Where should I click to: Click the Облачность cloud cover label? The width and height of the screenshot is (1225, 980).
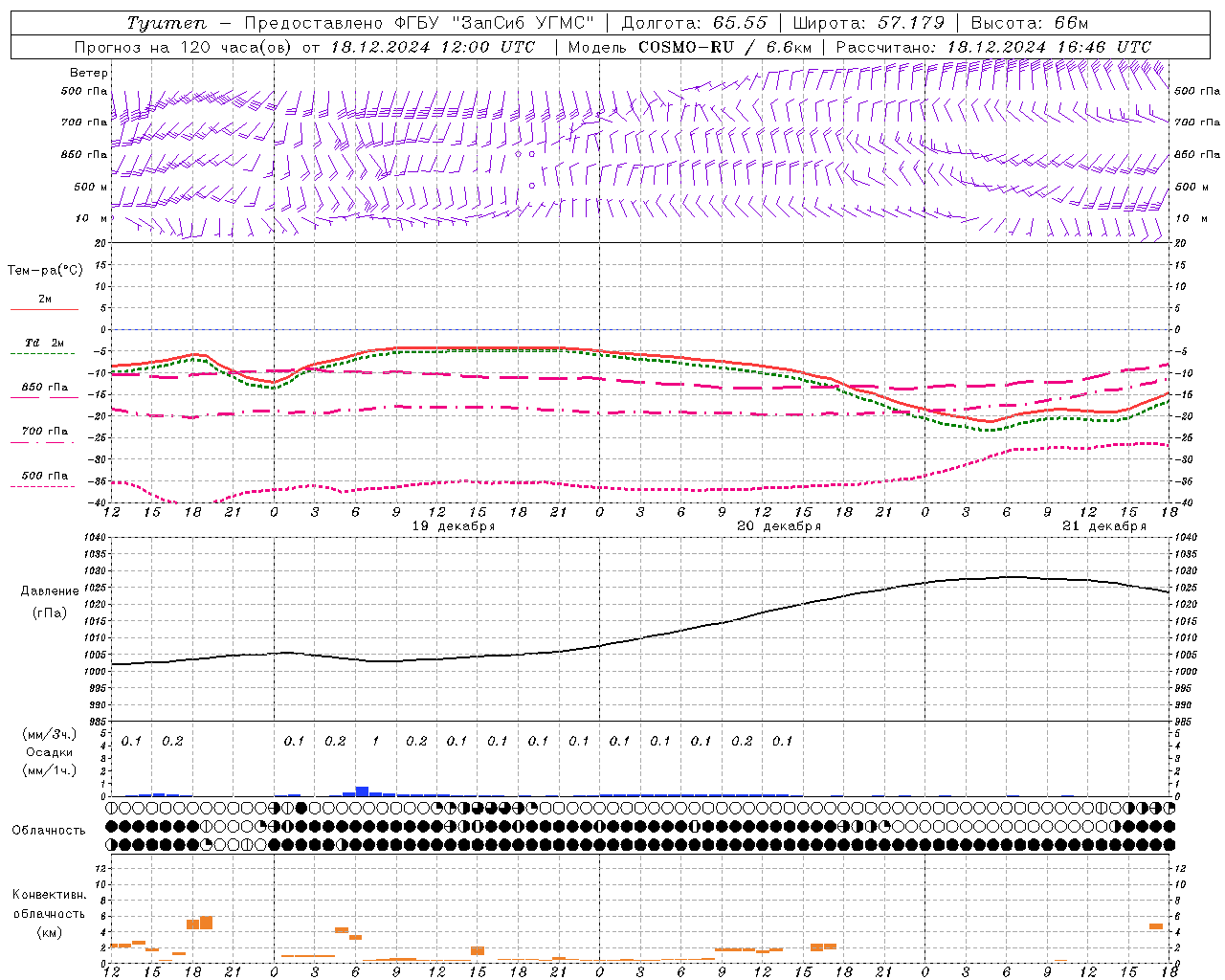(x=49, y=831)
